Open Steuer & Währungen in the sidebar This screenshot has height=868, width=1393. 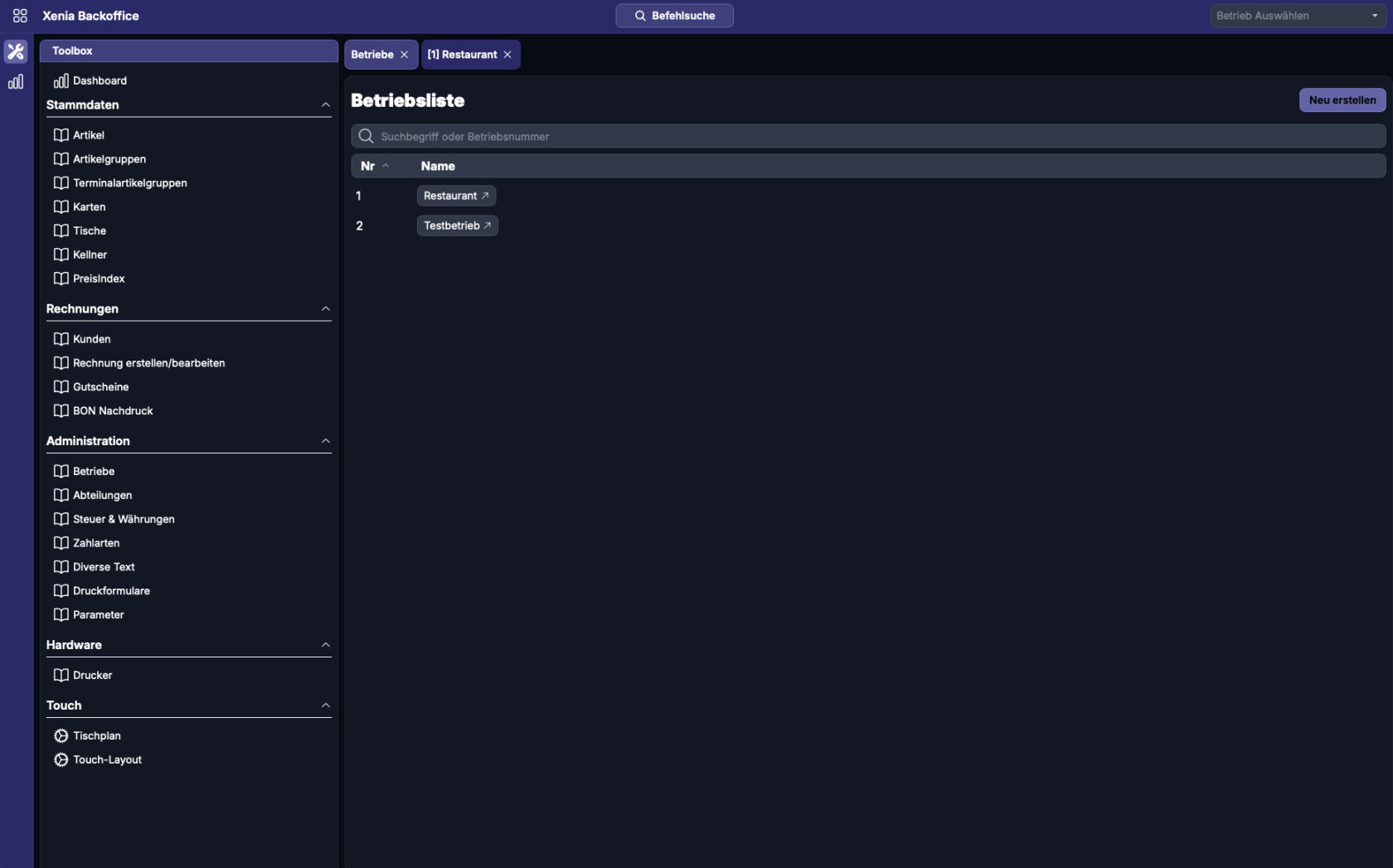[124, 520]
